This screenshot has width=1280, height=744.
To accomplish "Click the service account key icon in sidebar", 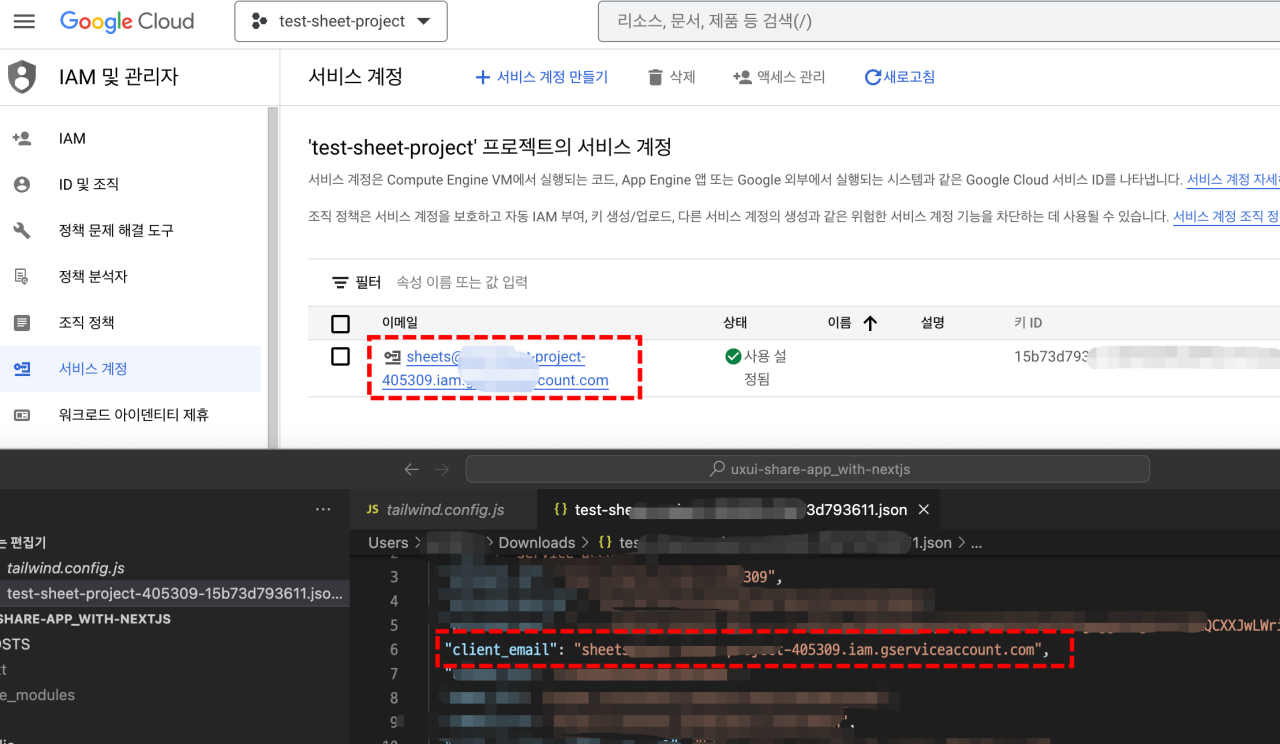I will pyautogui.click(x=22, y=369).
